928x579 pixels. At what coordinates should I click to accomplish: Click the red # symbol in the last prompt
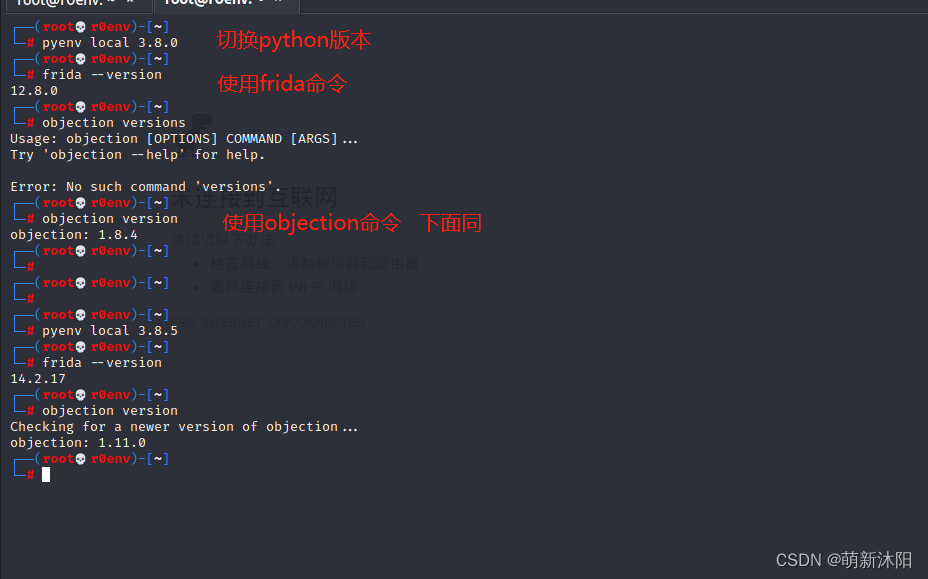coord(28,474)
